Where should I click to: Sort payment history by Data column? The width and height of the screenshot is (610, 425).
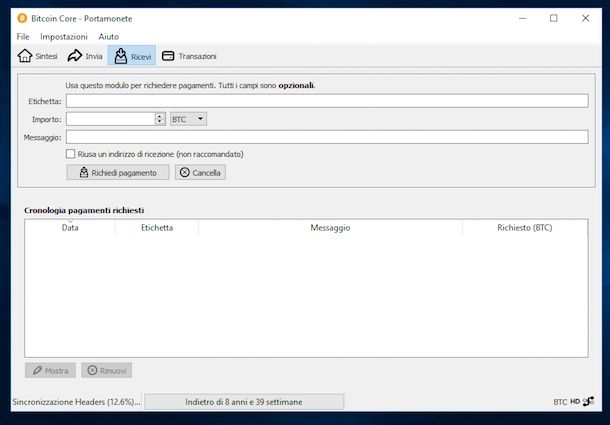tap(70, 228)
